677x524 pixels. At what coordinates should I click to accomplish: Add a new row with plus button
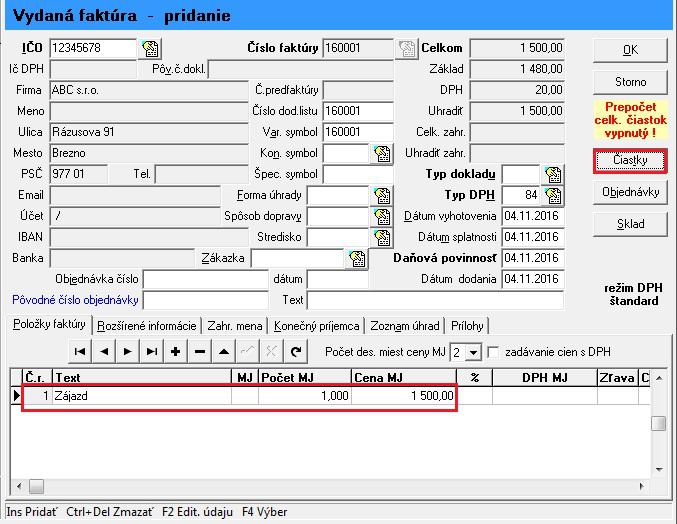[176, 351]
